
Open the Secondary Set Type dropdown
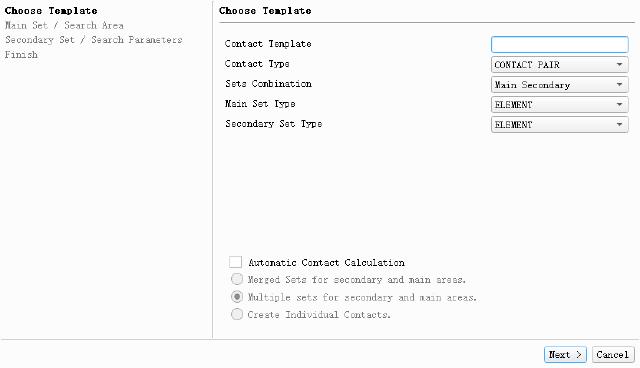tap(560, 124)
